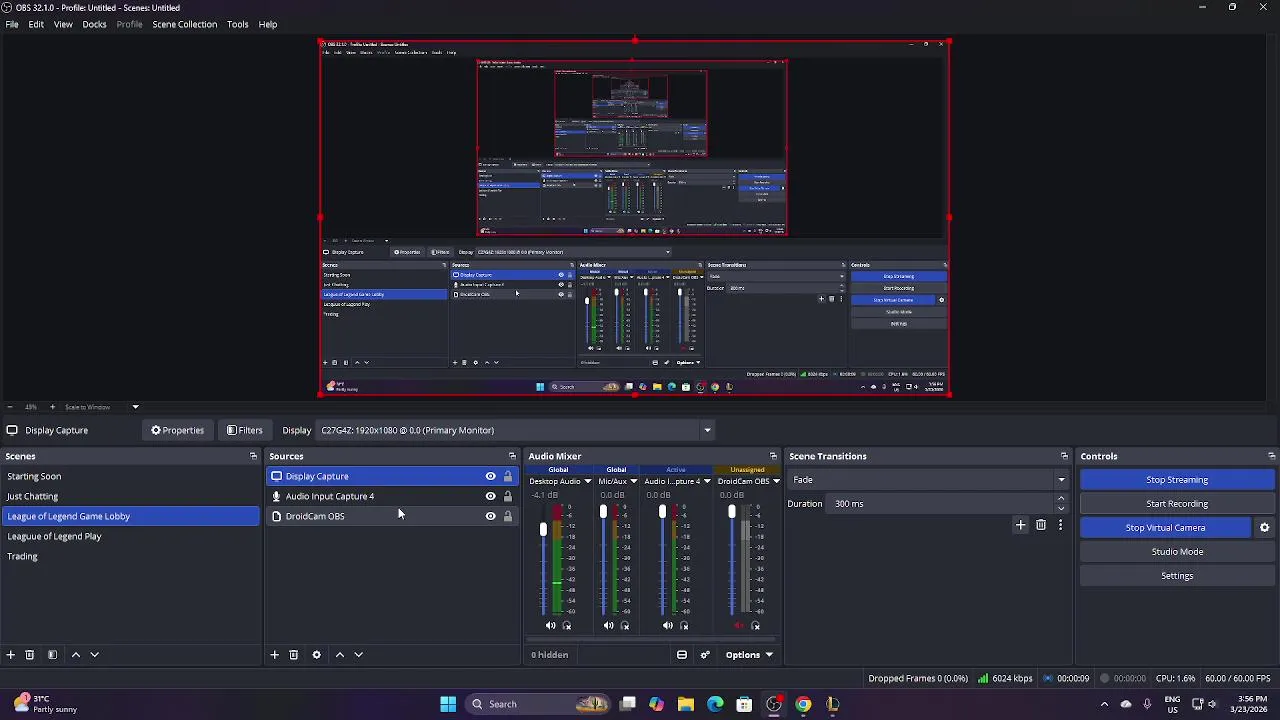Open source Filters button
The width and height of the screenshot is (1280, 720).
pos(244,430)
